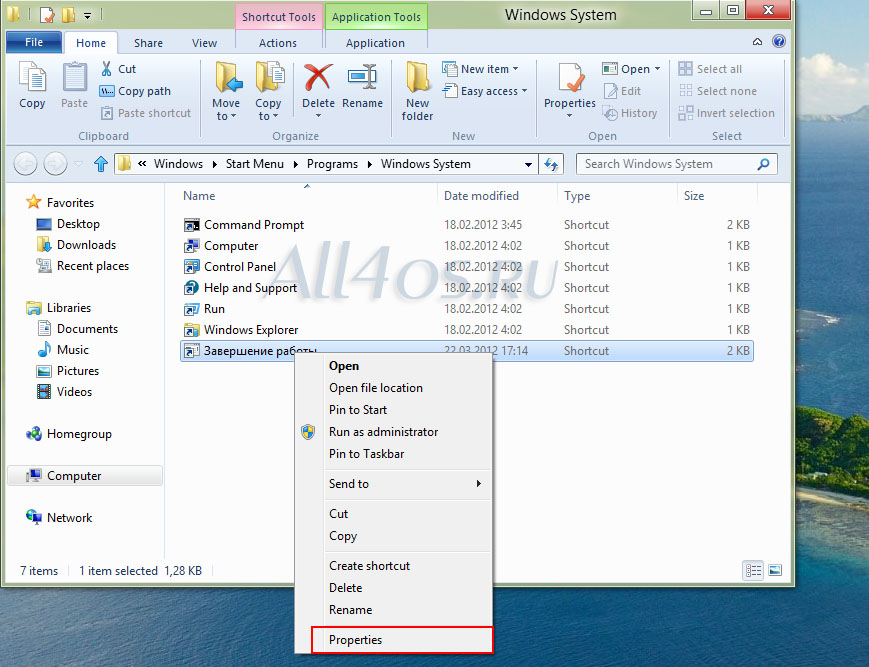Switch to Large icons view in status bar
Image resolution: width=869 pixels, height=667 pixels.
tap(775, 570)
